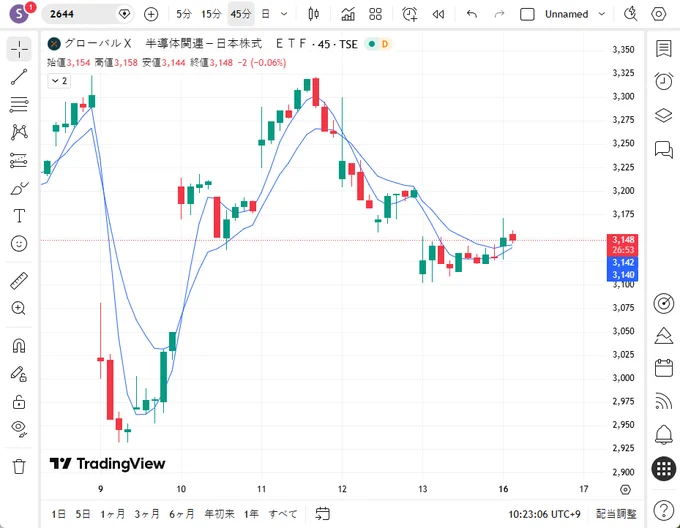Expand the interval dropdown chevron
Screen dimensions: 680x528
[x=284, y=14]
